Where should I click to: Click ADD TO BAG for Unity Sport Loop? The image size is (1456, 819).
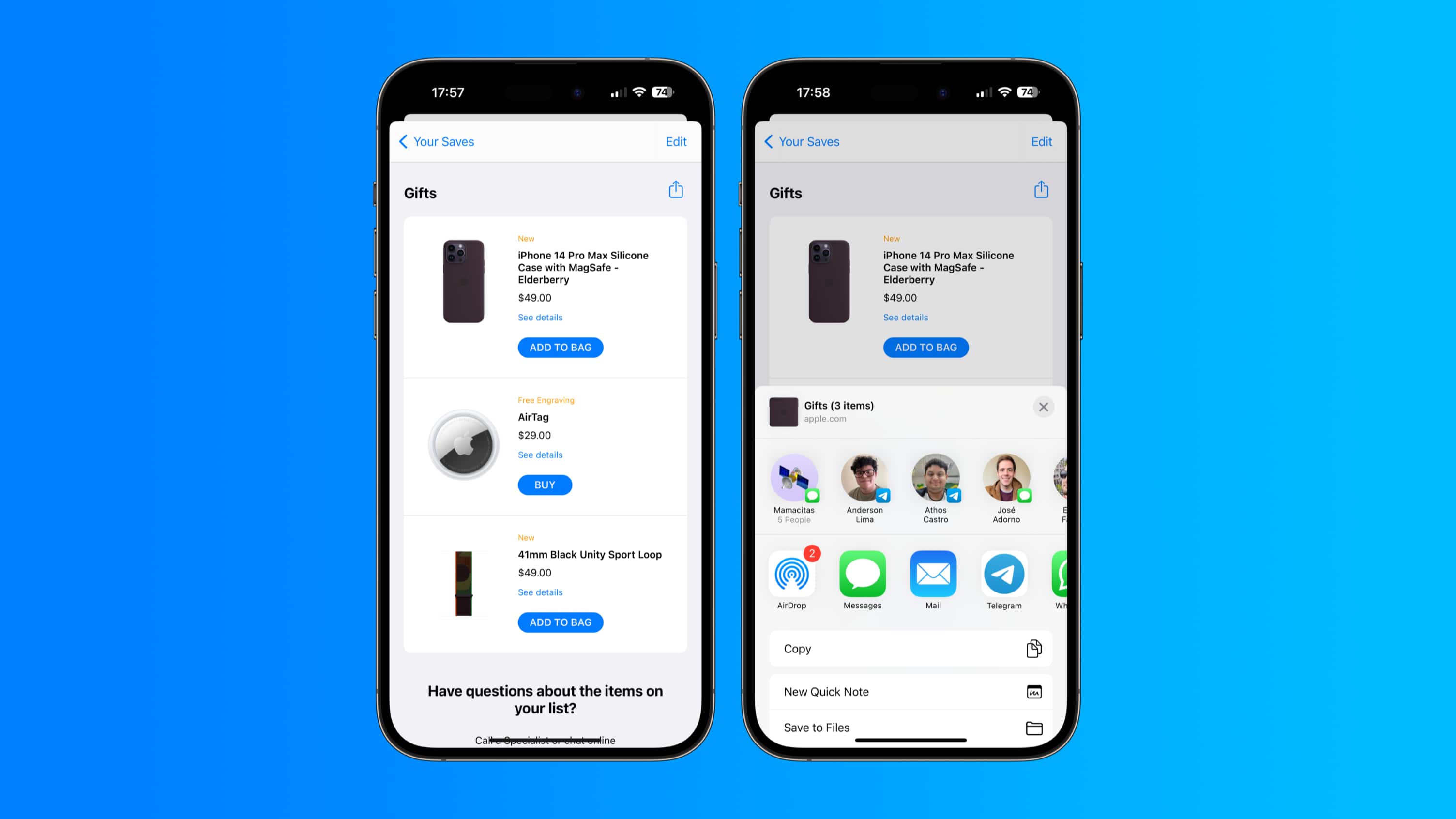(x=560, y=621)
